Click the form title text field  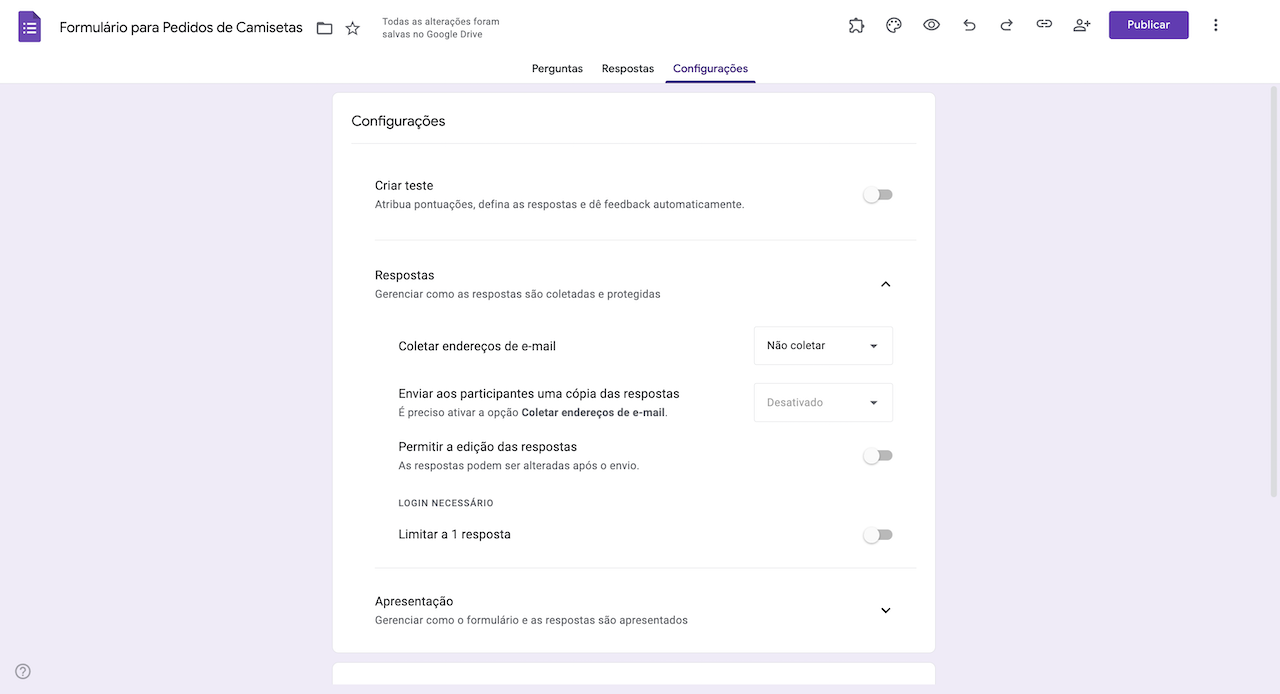(x=180, y=27)
